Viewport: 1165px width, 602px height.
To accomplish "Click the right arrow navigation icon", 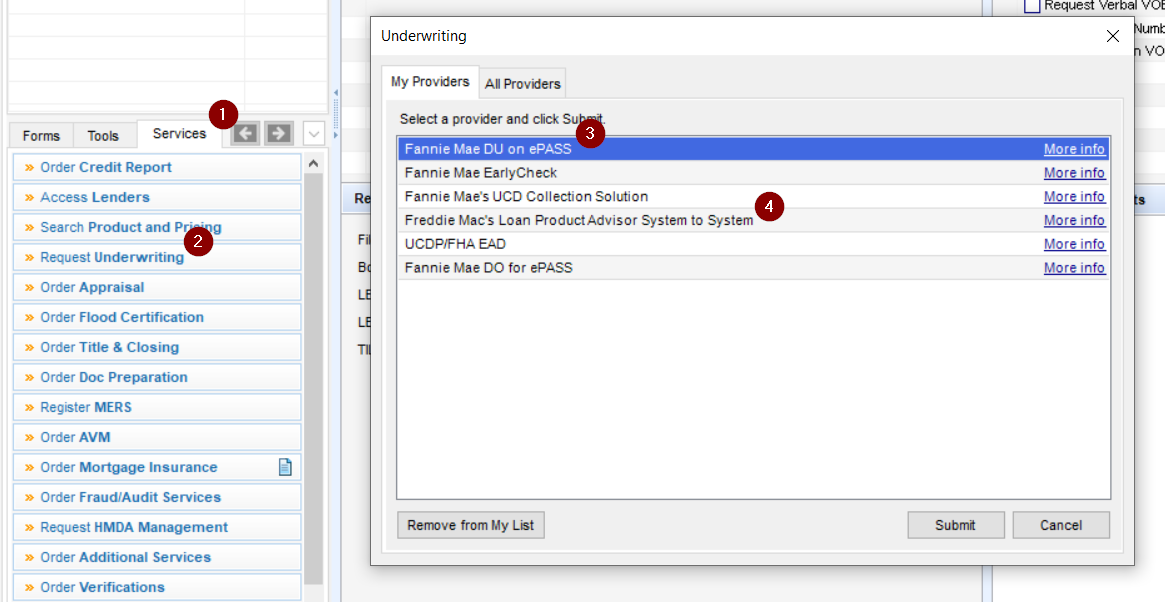I will tap(279, 133).
